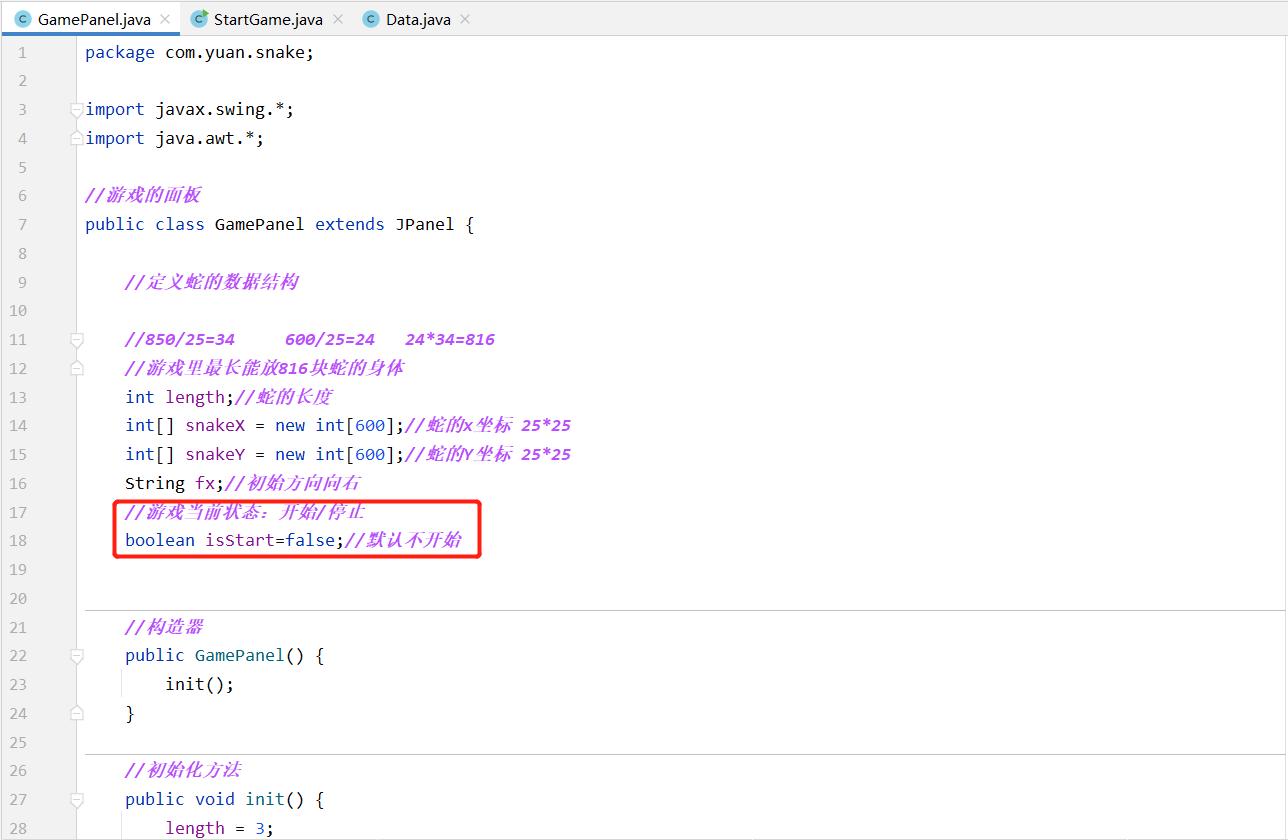Viewport: 1288px width, 840px height.
Task: Click the 'boolean isStart=false;' declaration
Action: (x=235, y=540)
